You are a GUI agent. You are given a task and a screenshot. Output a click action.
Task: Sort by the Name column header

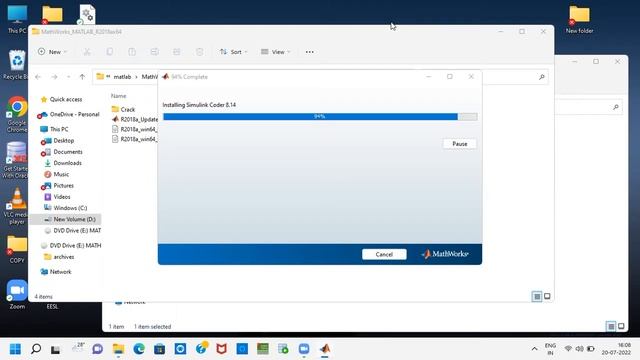118,96
